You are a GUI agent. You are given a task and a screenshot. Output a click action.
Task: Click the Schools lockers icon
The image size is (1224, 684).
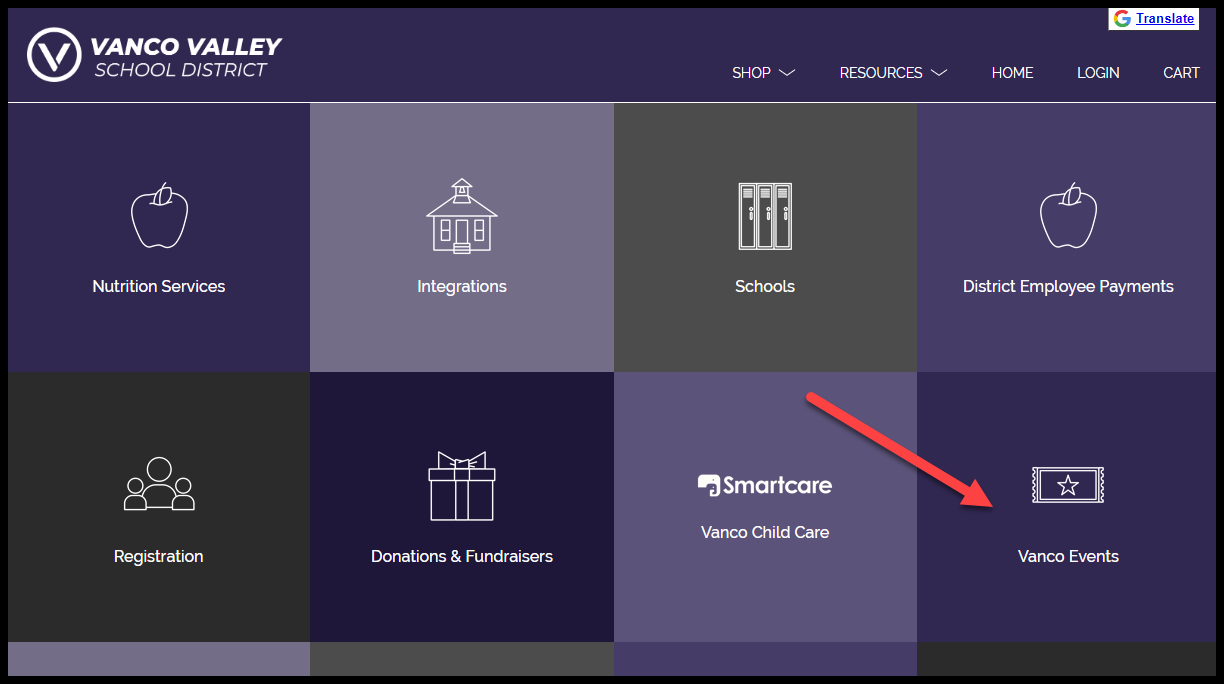765,215
